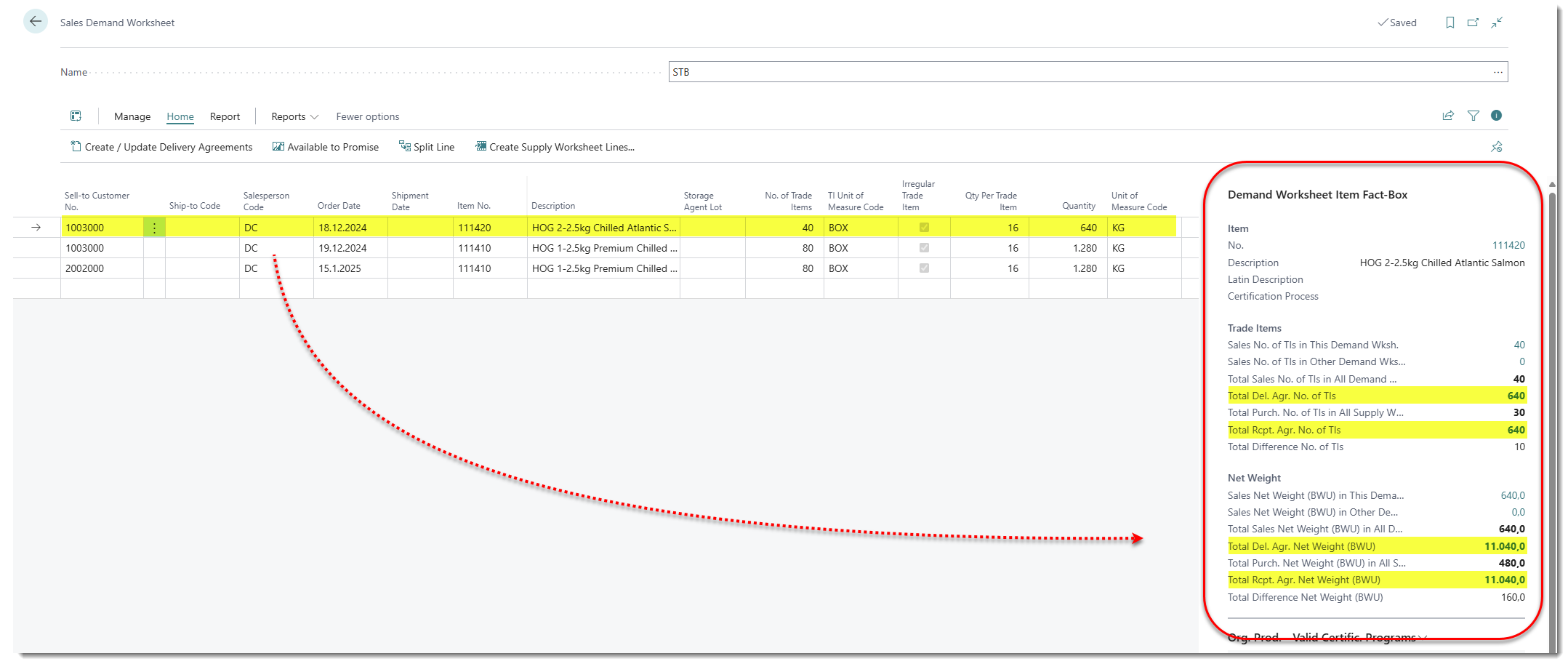Click the pin action bar icon
The image size is (1568, 664).
coord(1496,147)
